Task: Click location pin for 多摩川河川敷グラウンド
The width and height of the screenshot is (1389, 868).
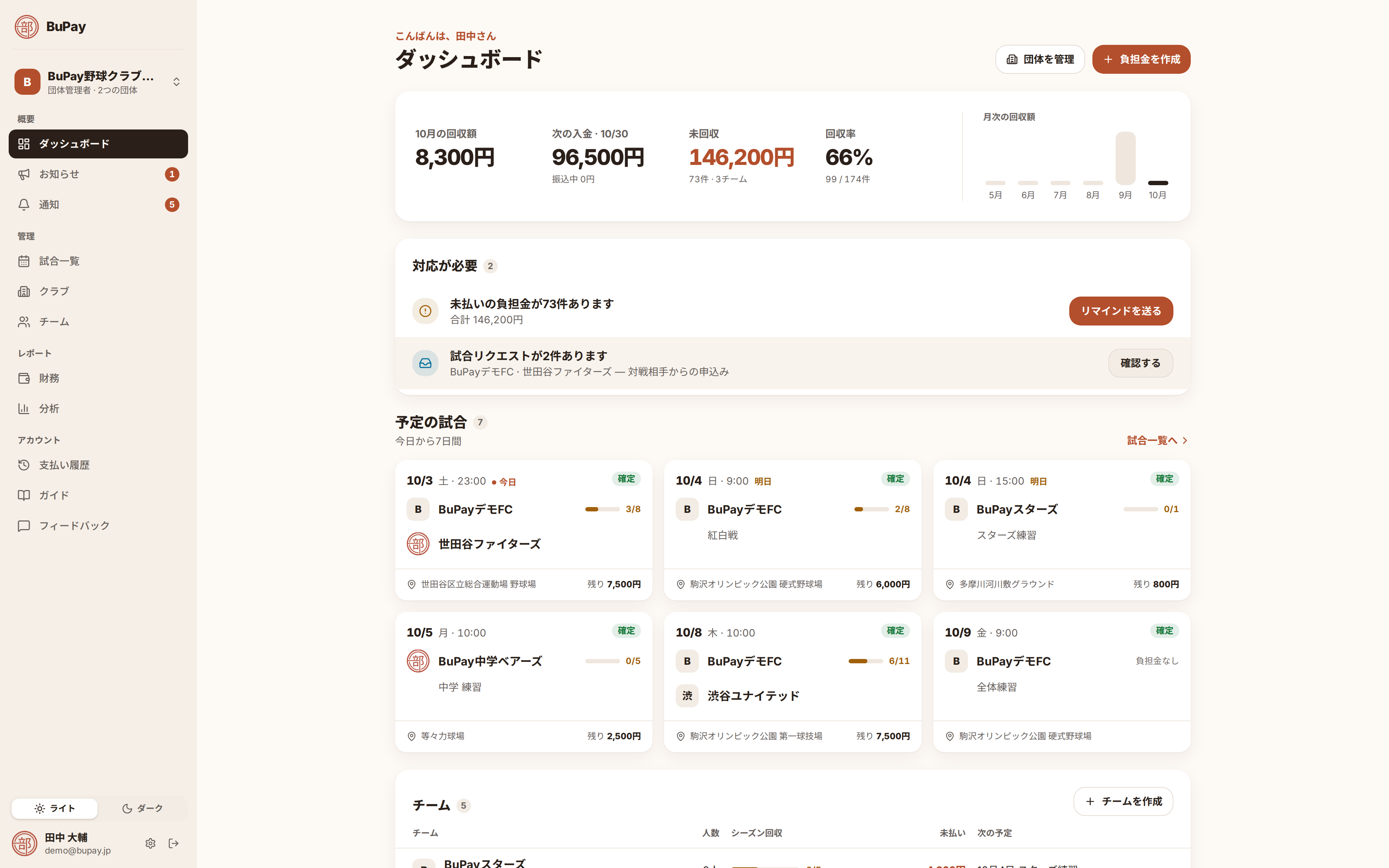Action: [x=950, y=584]
